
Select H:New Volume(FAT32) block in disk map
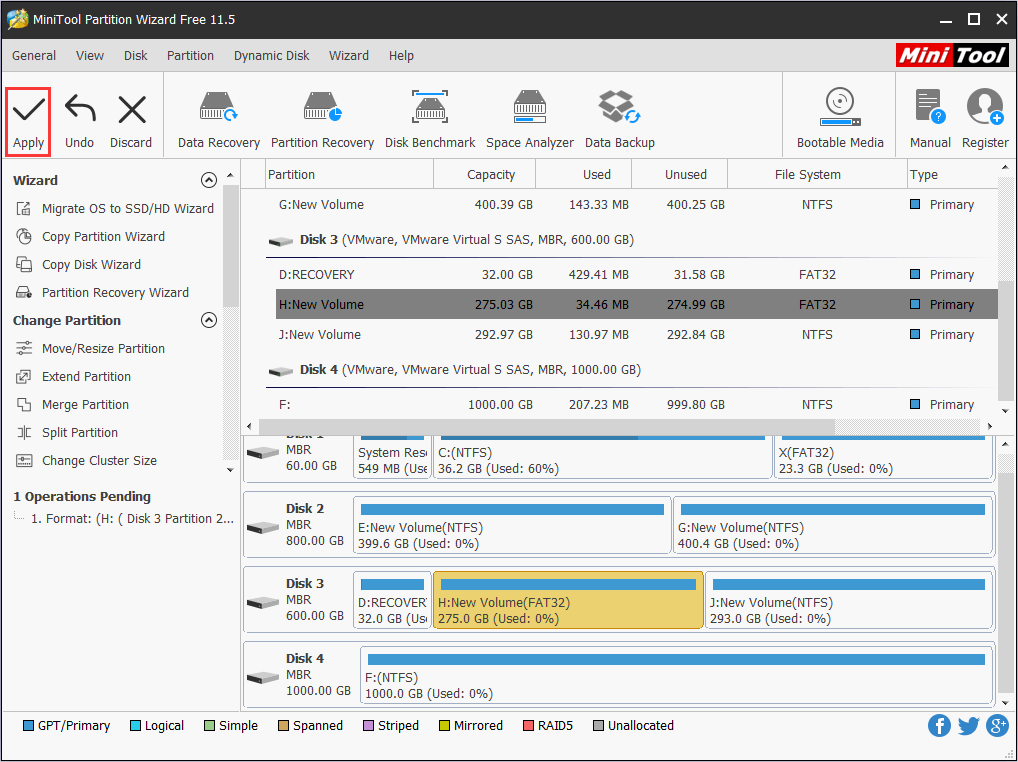point(568,600)
